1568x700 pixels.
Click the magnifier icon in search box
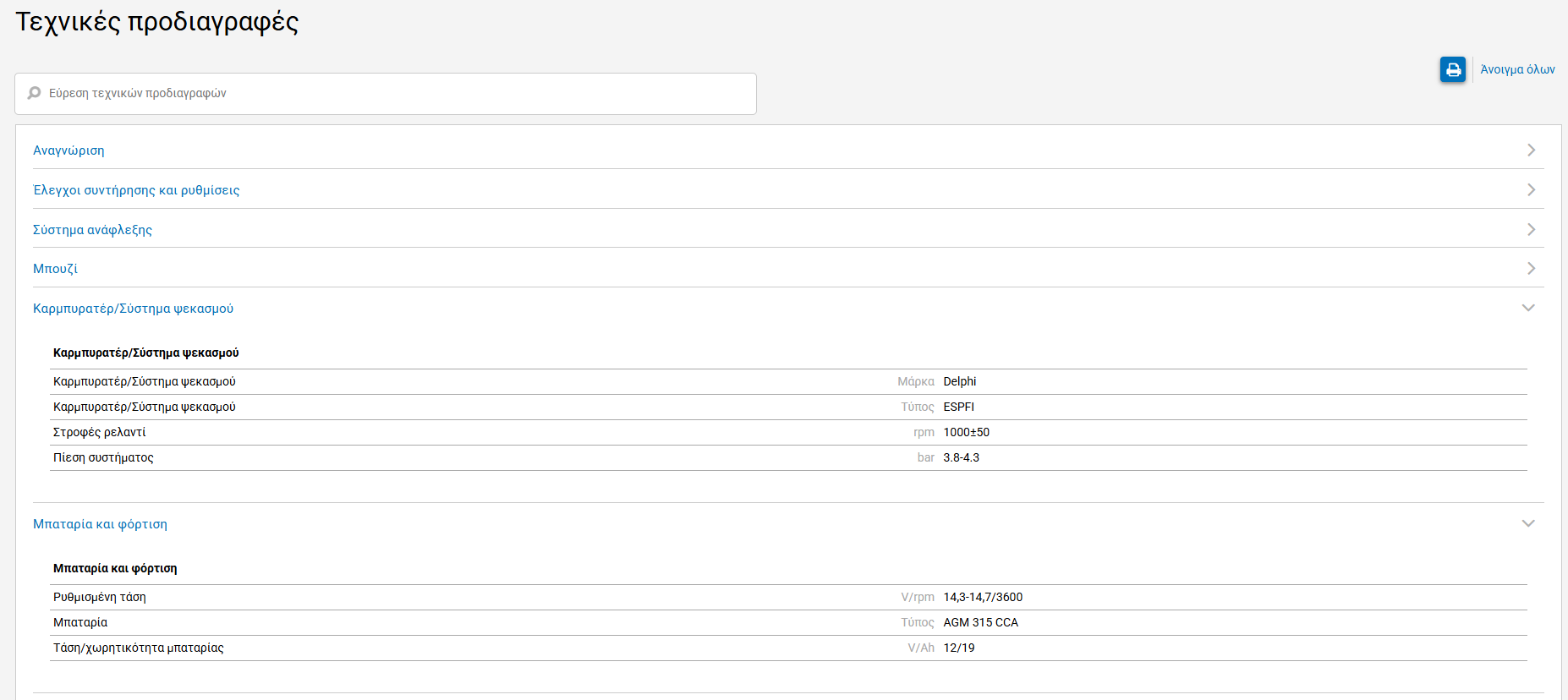pyautogui.click(x=34, y=93)
